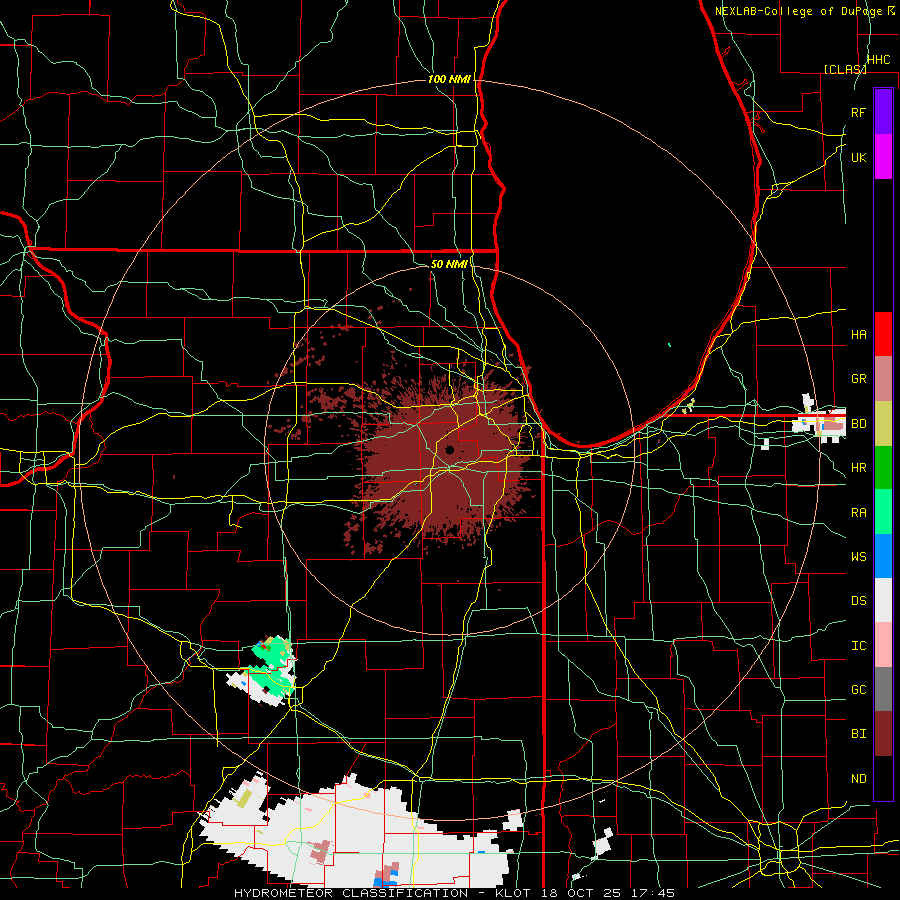Click the 50 NMI range ring label
This screenshot has width=900, height=900.
pos(449,264)
